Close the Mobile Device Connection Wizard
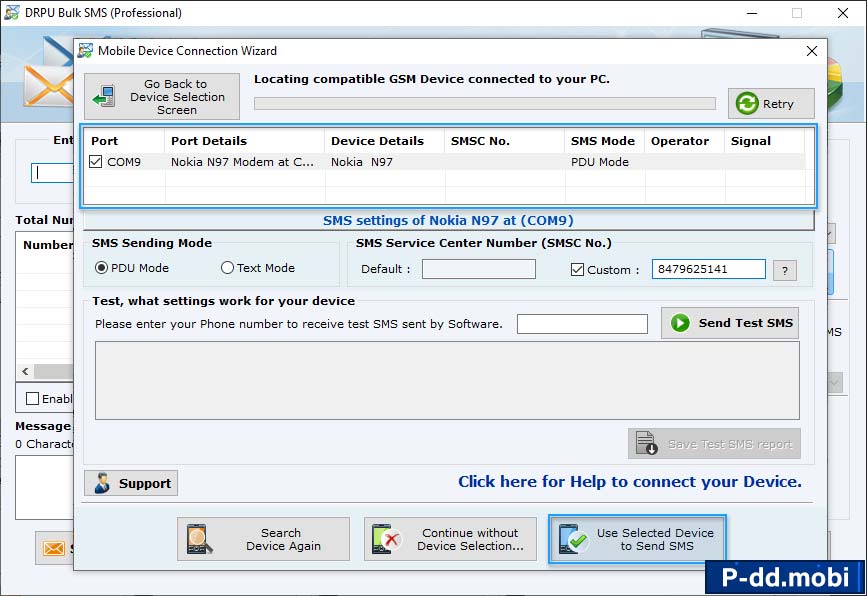Image resolution: width=867 pixels, height=596 pixels. pyautogui.click(x=812, y=51)
